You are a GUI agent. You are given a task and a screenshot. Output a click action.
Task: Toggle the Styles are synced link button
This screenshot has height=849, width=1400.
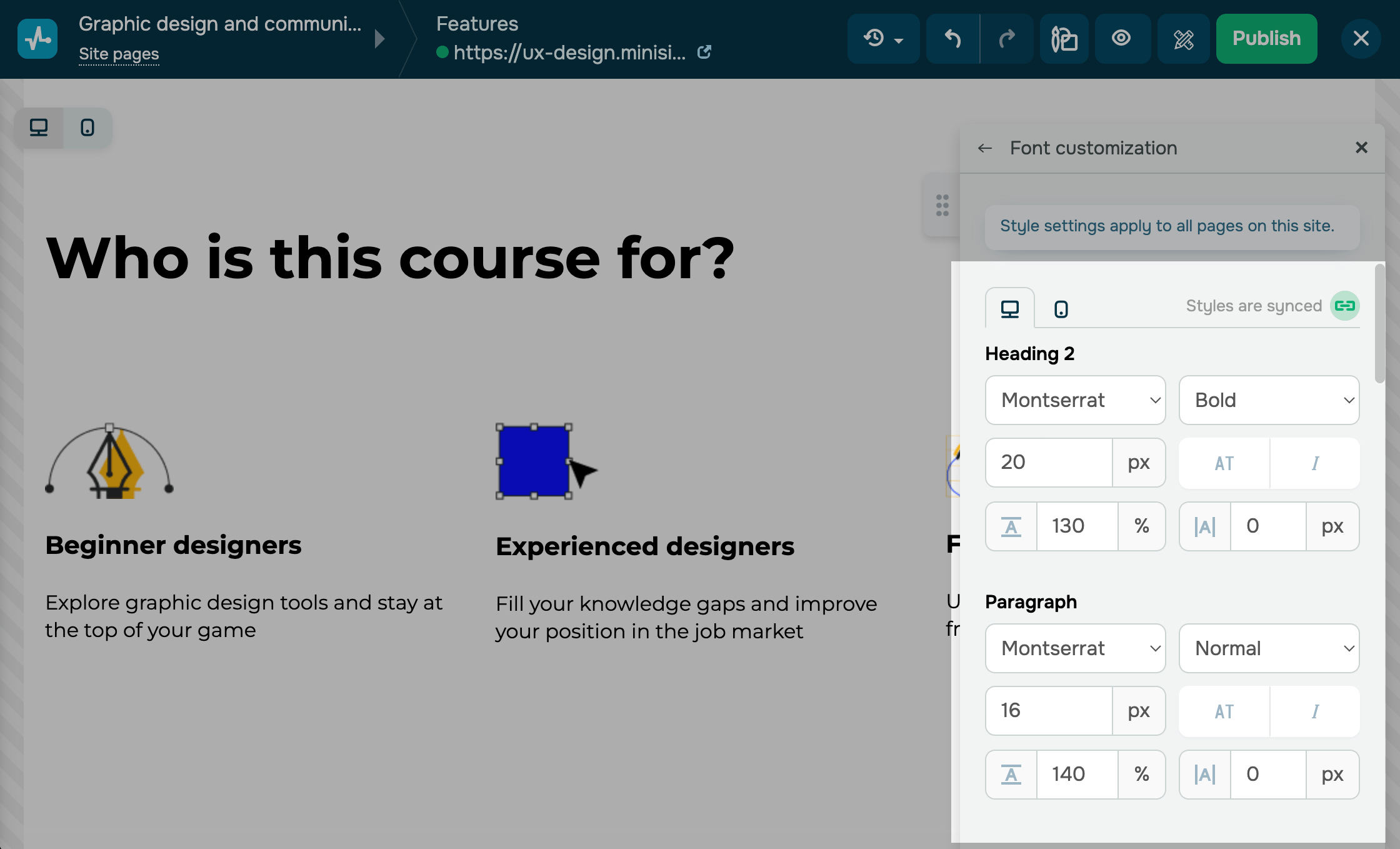pyautogui.click(x=1344, y=306)
